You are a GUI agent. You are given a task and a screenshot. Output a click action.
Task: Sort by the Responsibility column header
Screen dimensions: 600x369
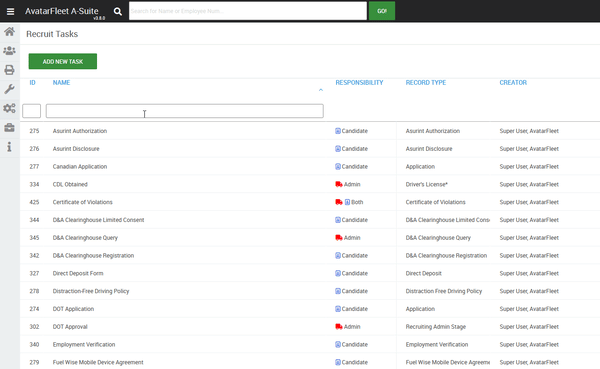pyautogui.click(x=359, y=83)
